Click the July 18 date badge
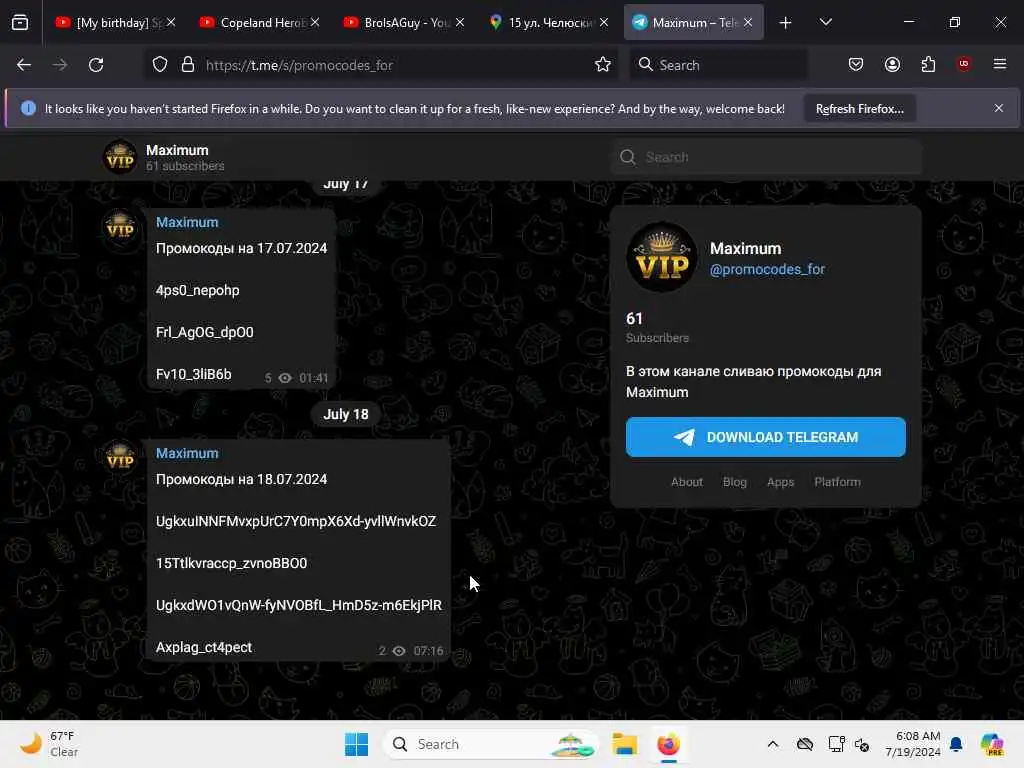1024x768 pixels. coord(345,414)
